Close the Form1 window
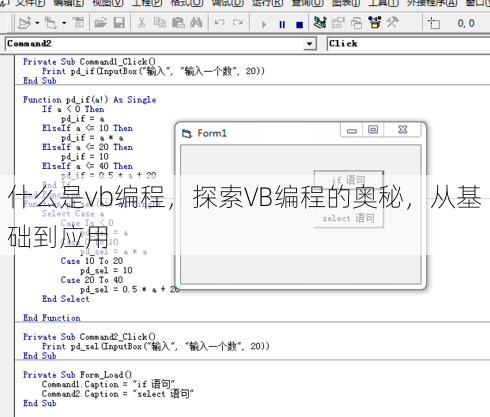The height and width of the screenshot is (417, 490). [403, 130]
